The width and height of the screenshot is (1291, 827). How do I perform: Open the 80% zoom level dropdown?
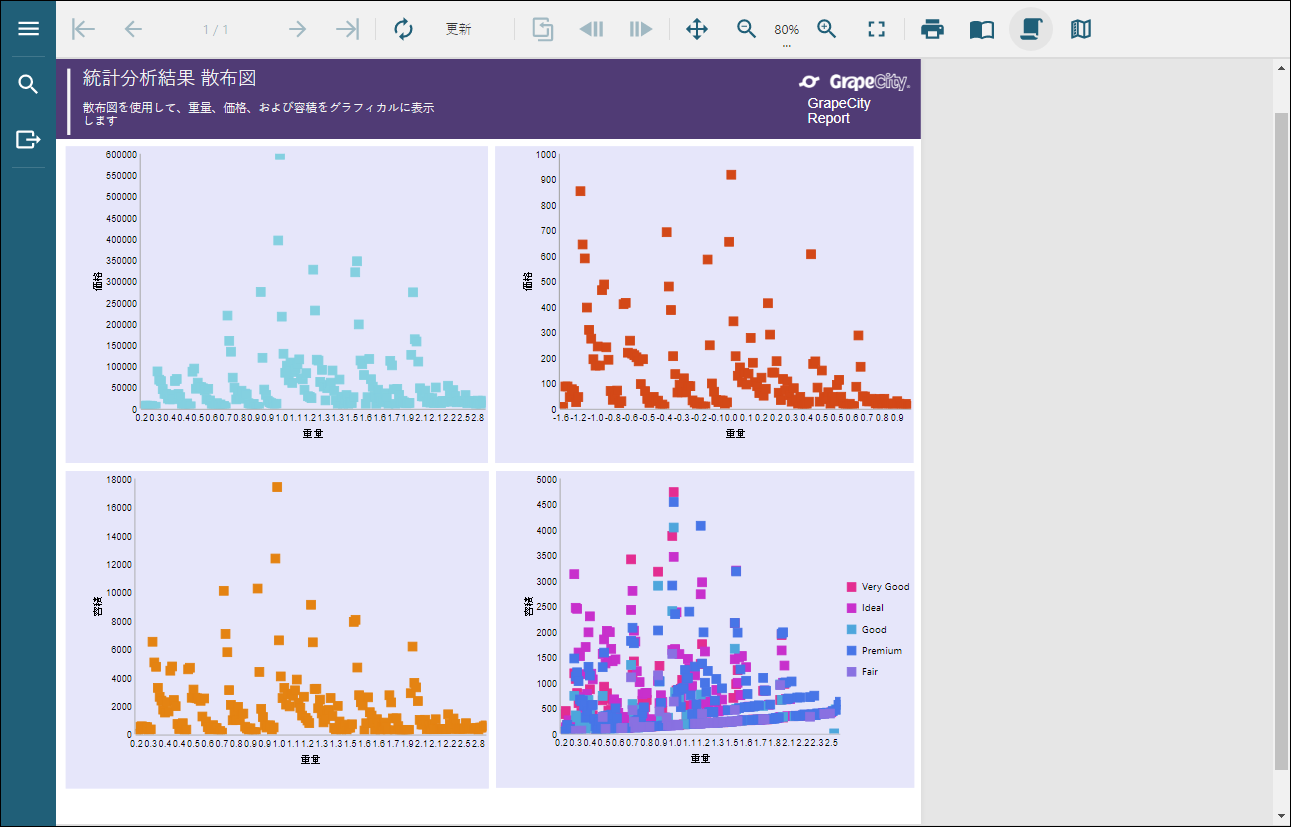[786, 32]
